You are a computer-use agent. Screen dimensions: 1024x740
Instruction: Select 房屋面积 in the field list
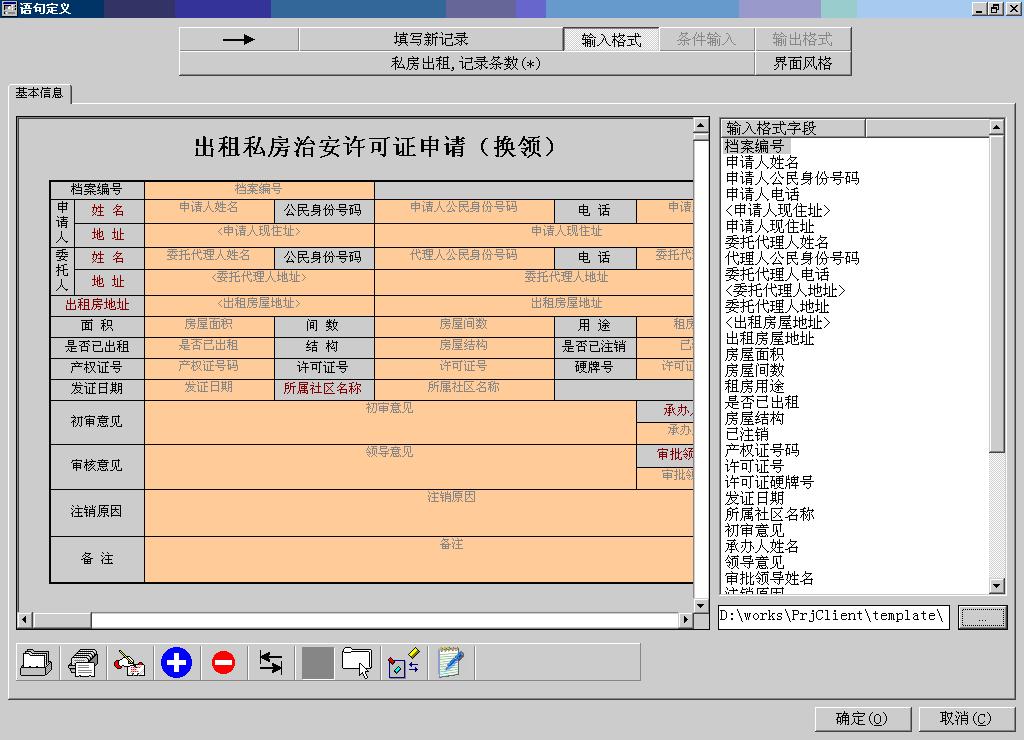(x=754, y=354)
